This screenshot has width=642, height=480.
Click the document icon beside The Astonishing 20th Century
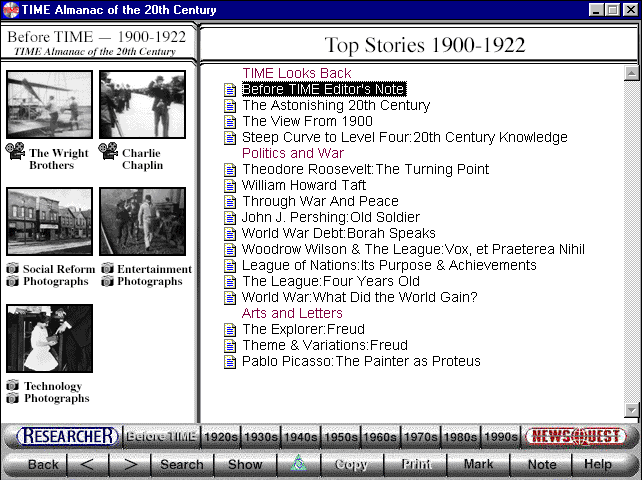pyautogui.click(x=230, y=106)
